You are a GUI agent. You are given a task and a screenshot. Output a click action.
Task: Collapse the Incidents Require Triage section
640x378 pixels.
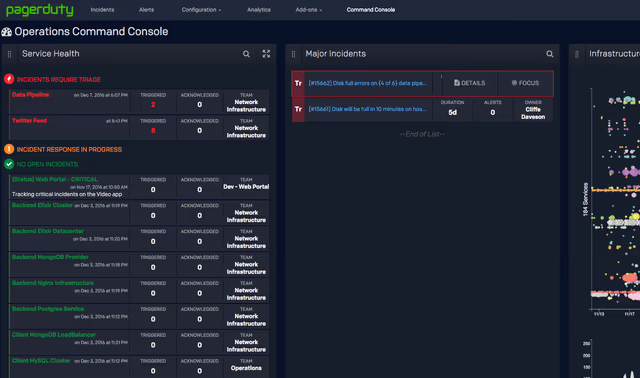click(59, 80)
